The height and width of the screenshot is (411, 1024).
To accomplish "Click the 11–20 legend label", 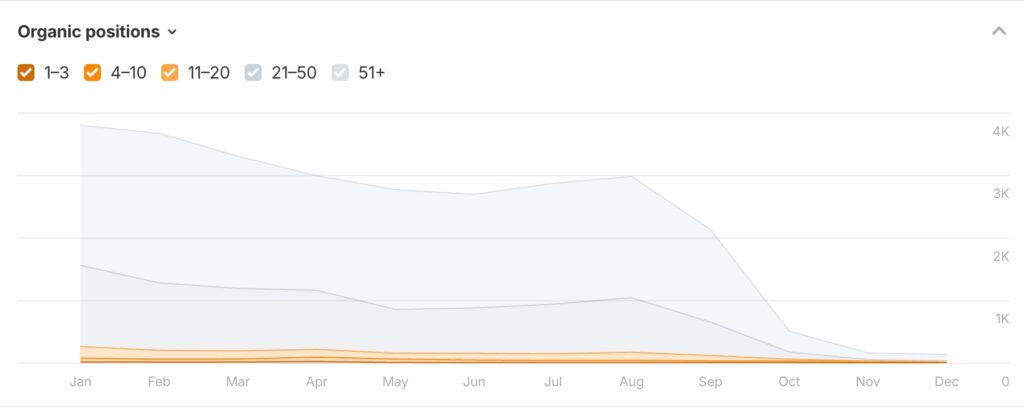I will [x=207, y=72].
